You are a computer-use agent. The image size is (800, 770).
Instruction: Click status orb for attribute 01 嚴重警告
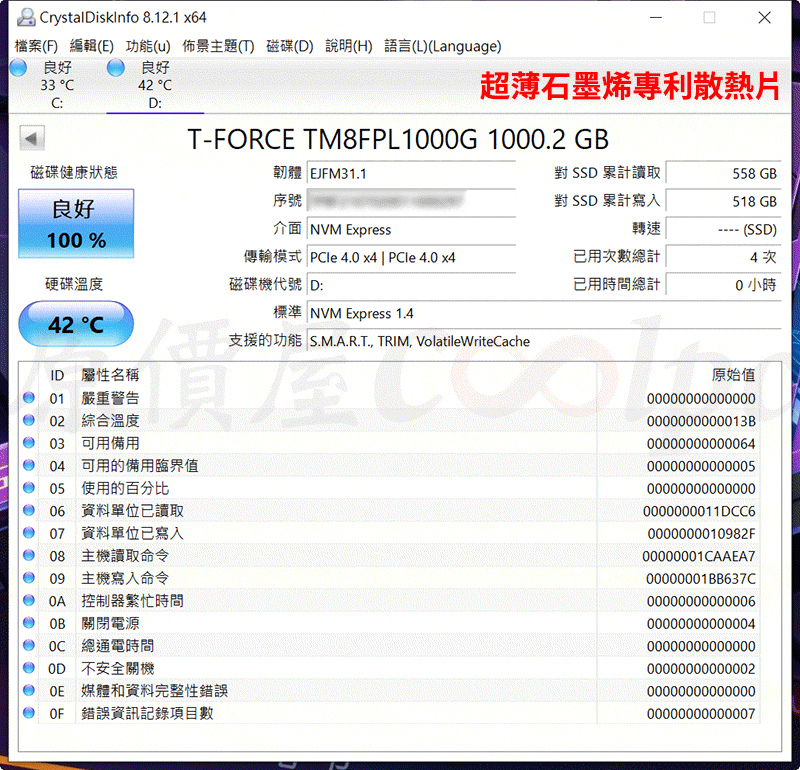29,398
